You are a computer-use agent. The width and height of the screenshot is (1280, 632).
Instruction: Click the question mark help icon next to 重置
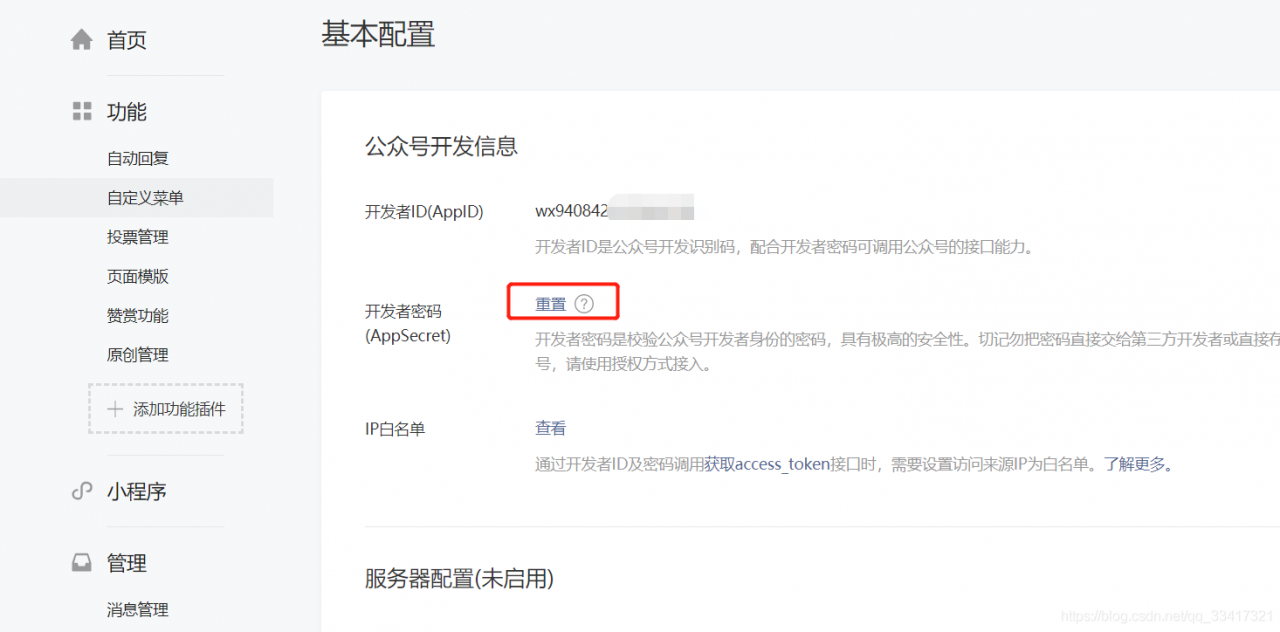[x=584, y=304]
